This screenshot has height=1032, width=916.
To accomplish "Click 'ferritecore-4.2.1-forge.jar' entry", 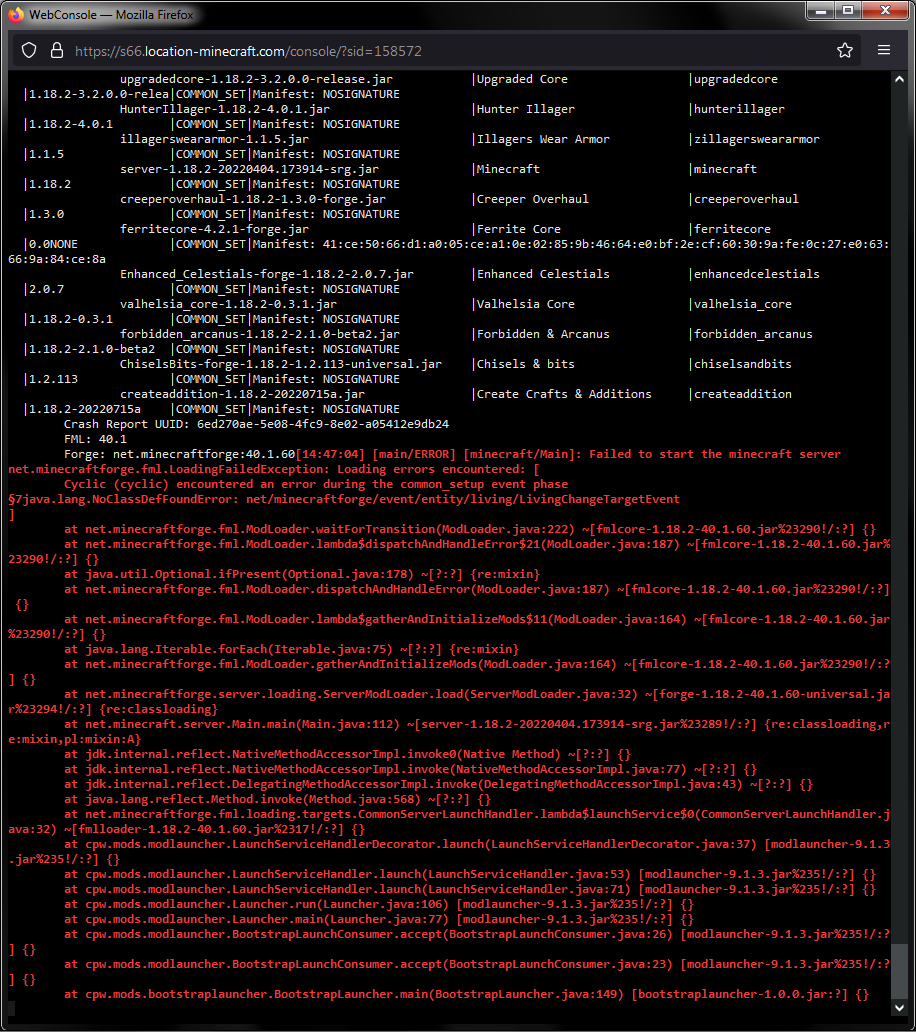I will coord(214,229).
